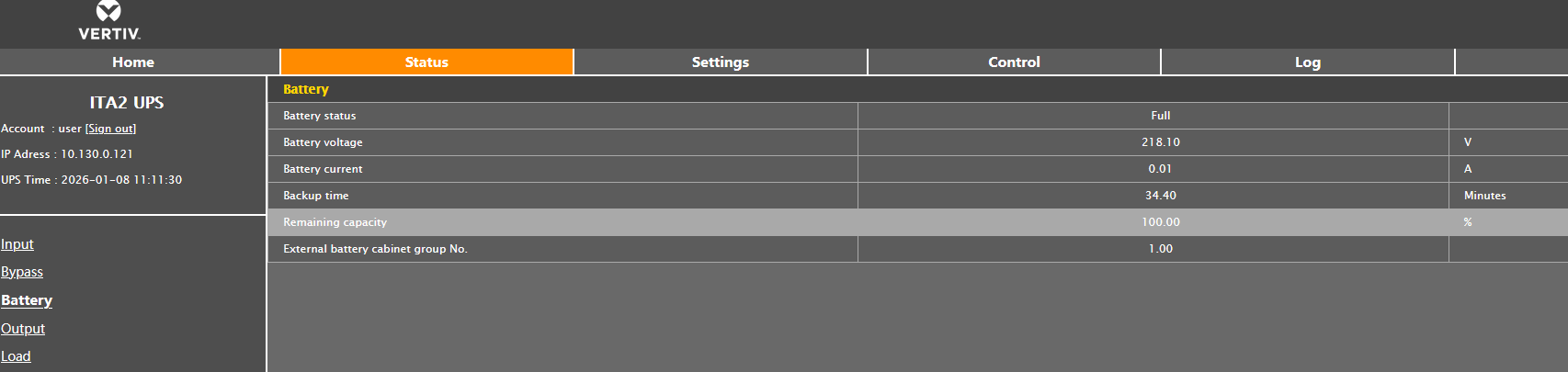View the Log tab
1568x372 pixels.
[1307, 62]
